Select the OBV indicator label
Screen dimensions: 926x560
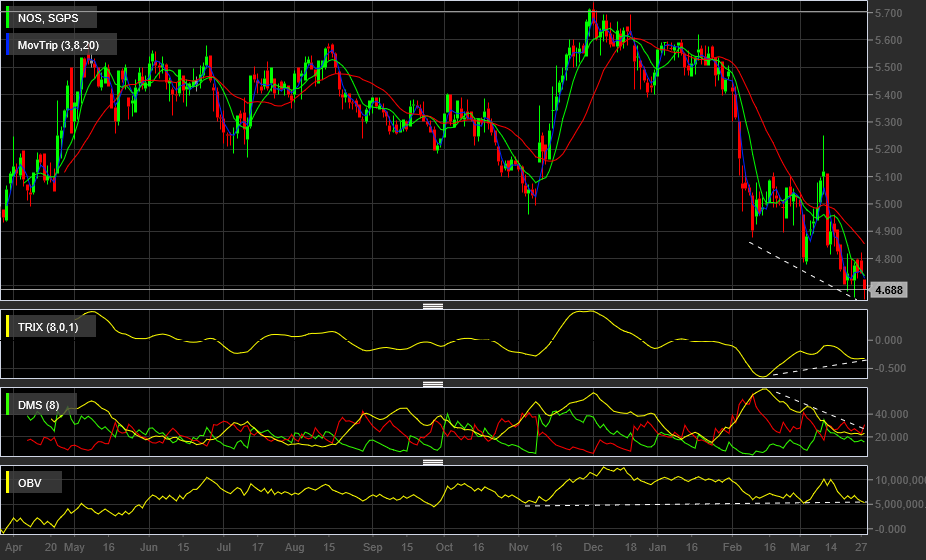click(32, 484)
